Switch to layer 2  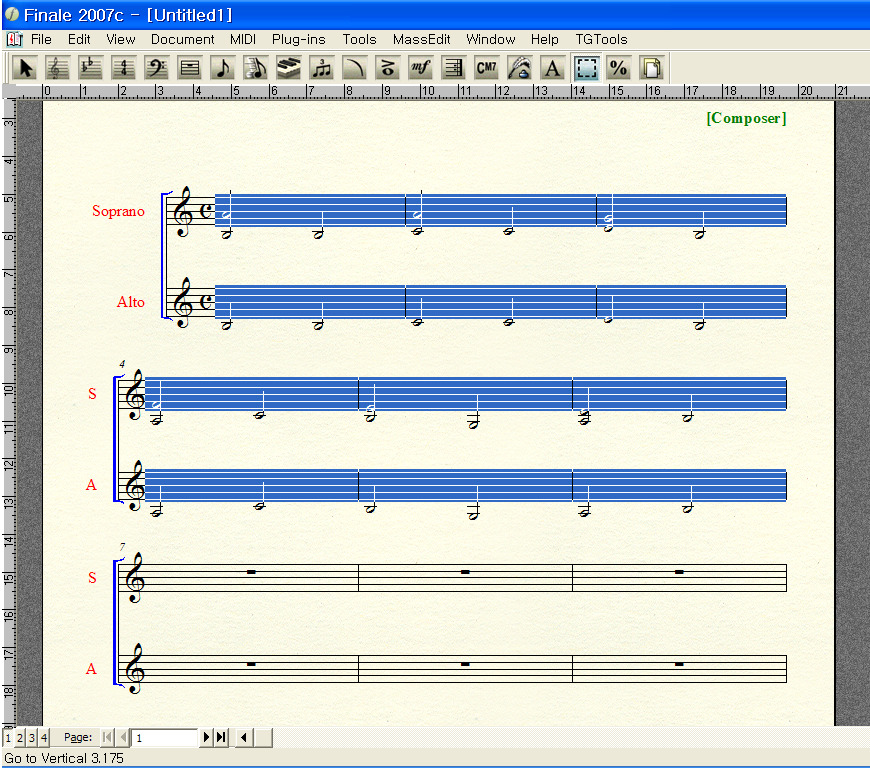[20, 738]
